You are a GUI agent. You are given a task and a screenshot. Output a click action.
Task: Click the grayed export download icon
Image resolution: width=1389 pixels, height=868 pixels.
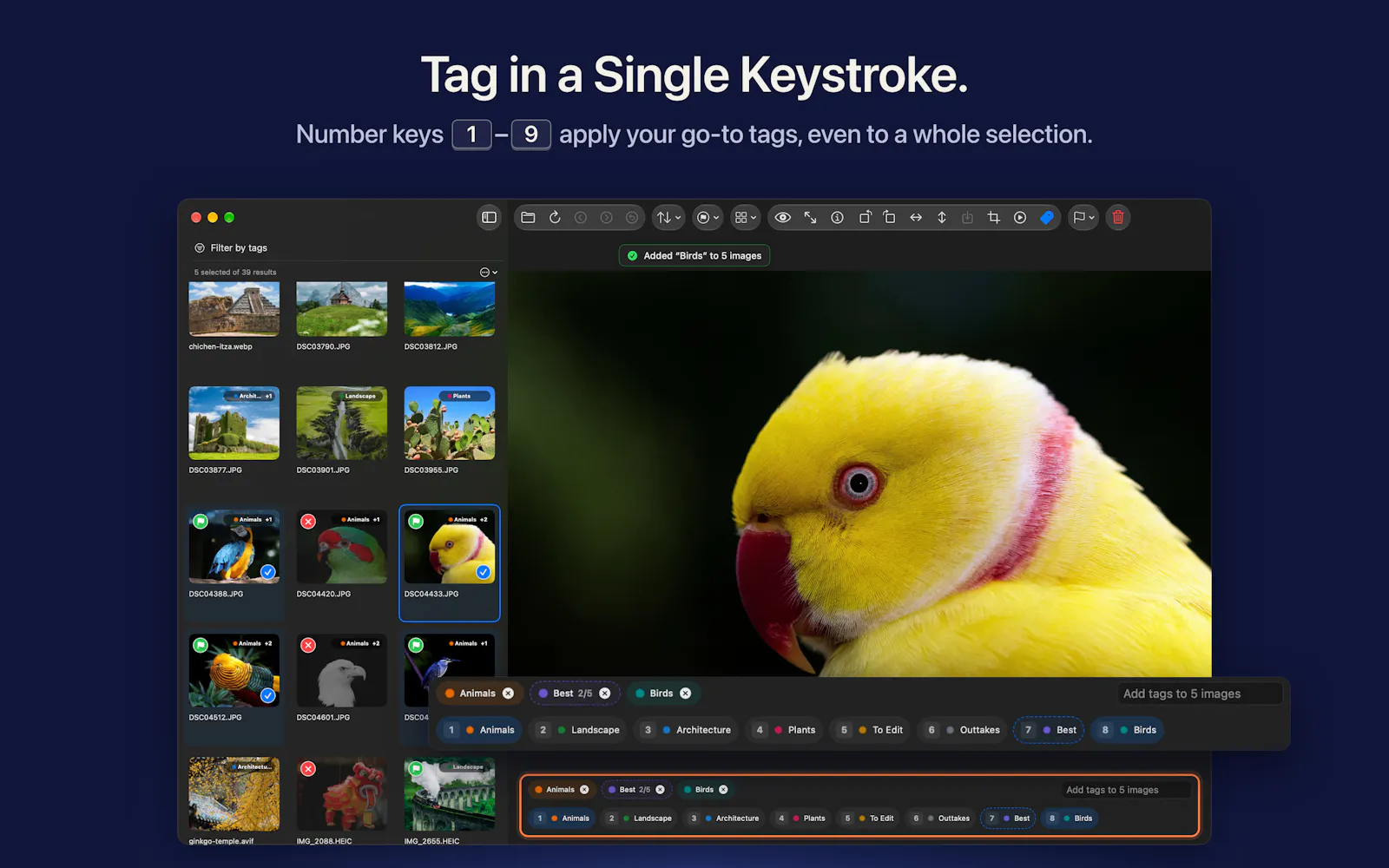click(x=967, y=218)
